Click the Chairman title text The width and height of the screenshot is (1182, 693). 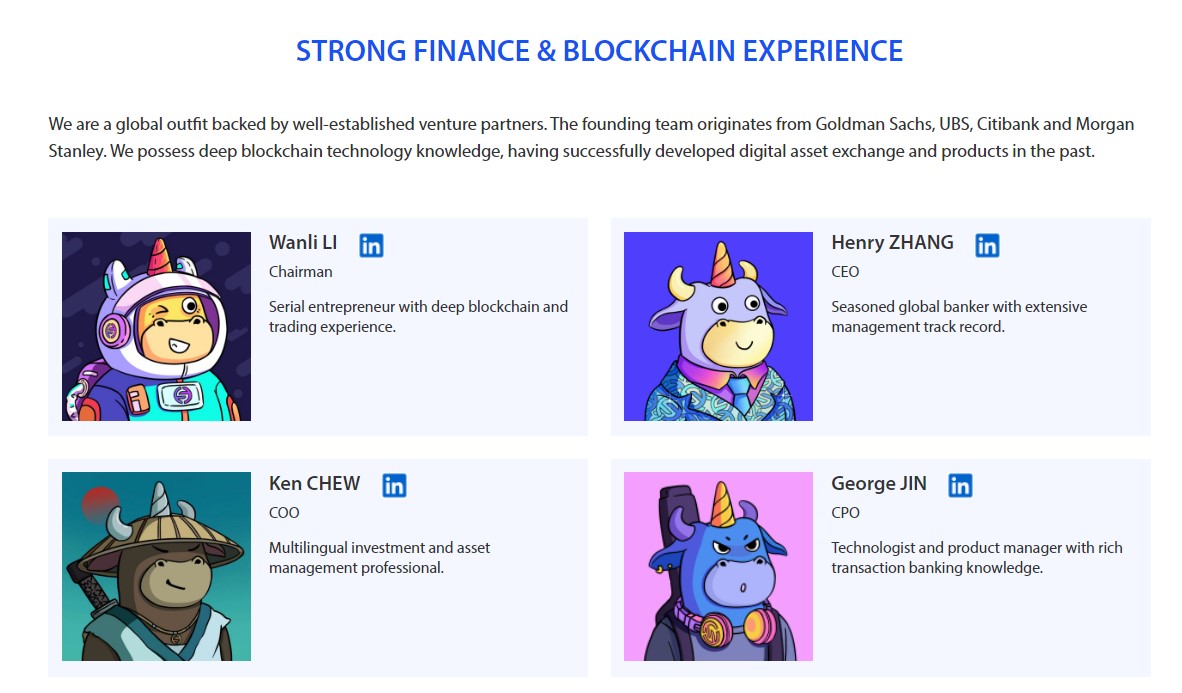click(x=301, y=272)
